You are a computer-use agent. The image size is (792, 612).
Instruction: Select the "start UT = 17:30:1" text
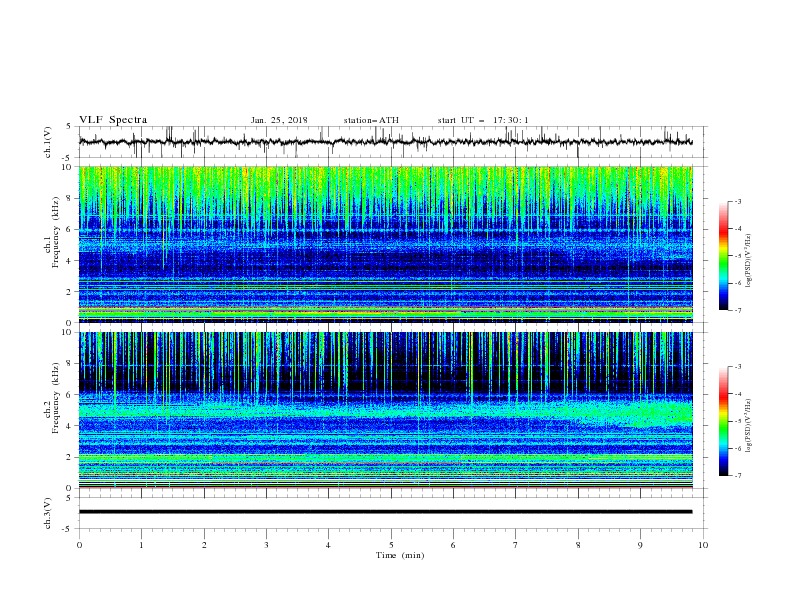[x=483, y=120]
